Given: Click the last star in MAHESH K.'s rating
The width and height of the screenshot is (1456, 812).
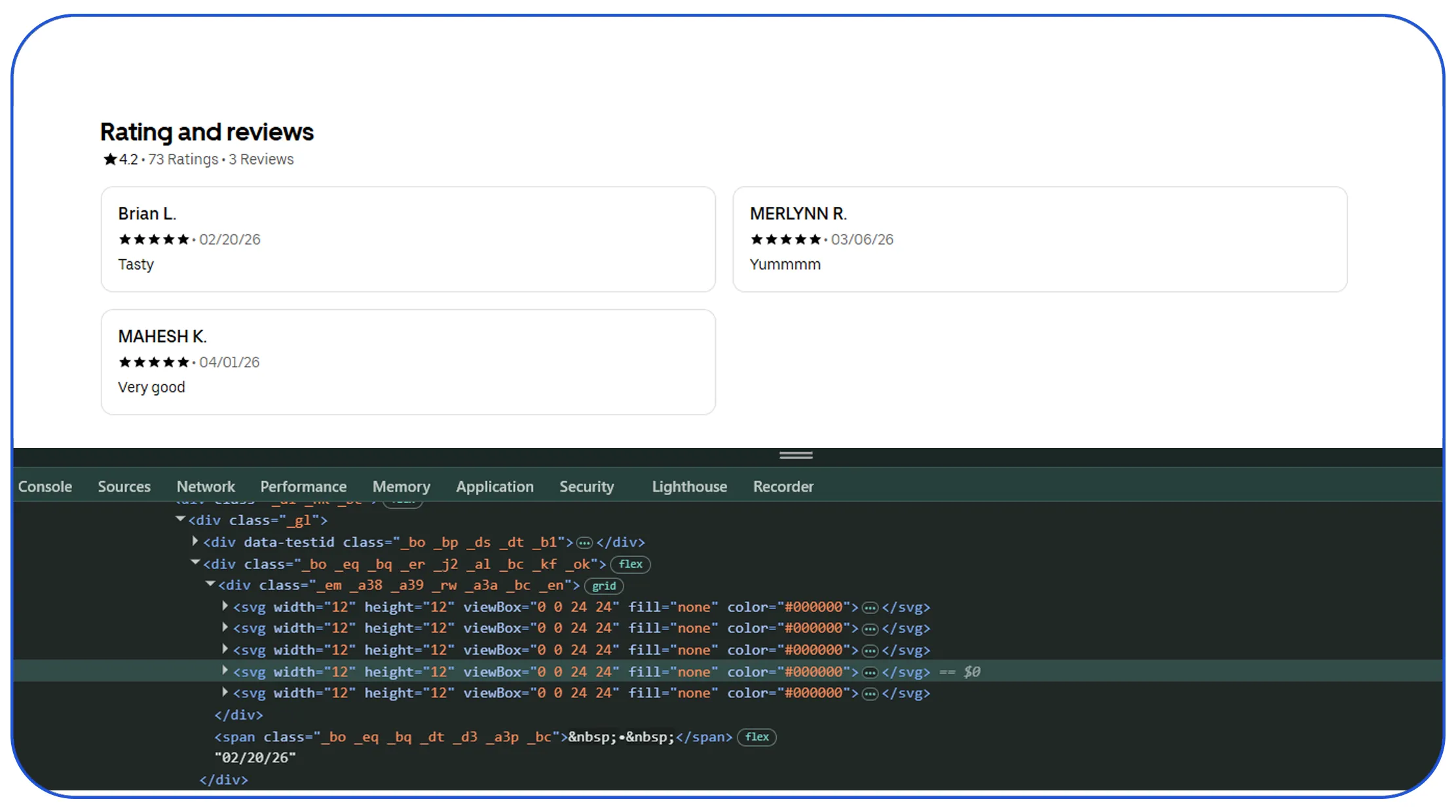Looking at the screenshot, I should pos(183,362).
